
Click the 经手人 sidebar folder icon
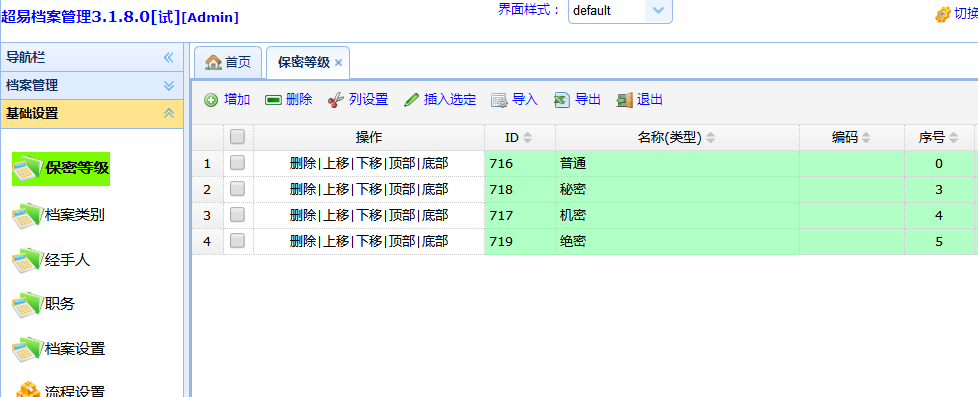28,260
